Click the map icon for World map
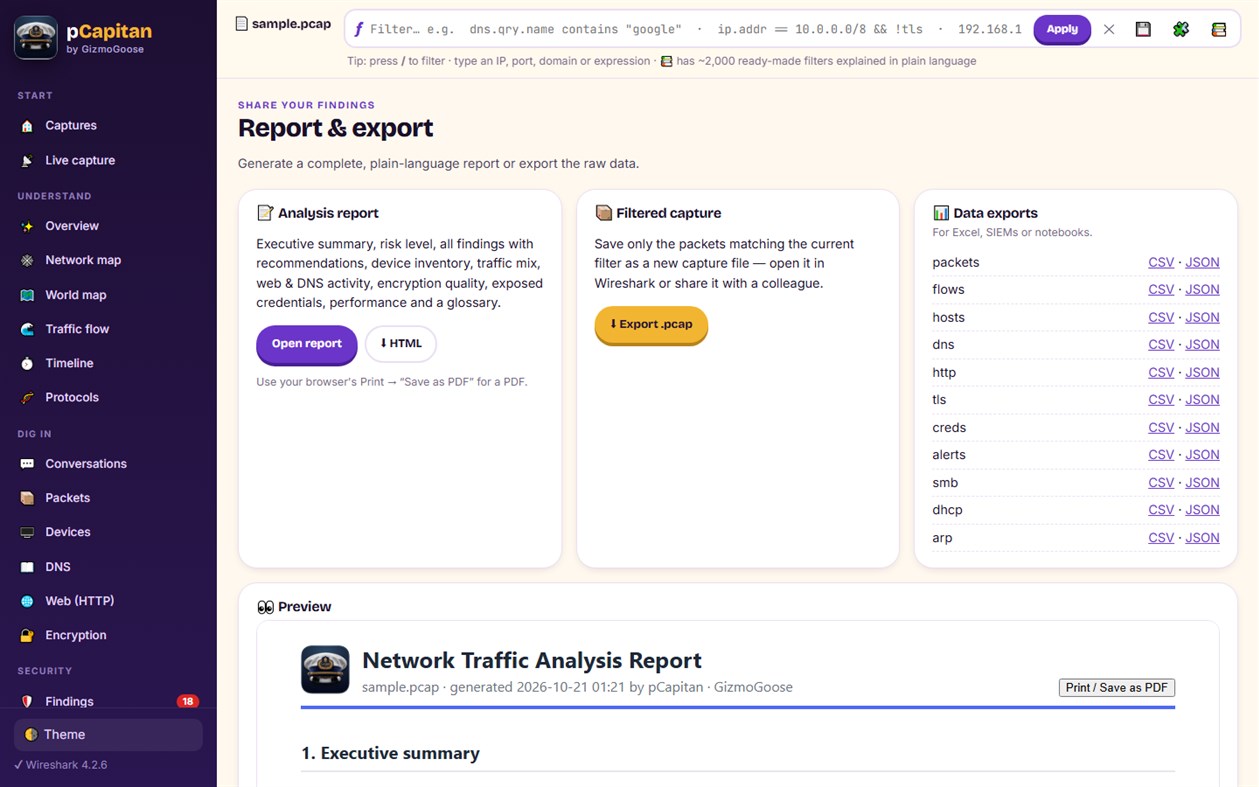Image resolution: width=1259 pixels, height=787 pixels. click(27, 295)
